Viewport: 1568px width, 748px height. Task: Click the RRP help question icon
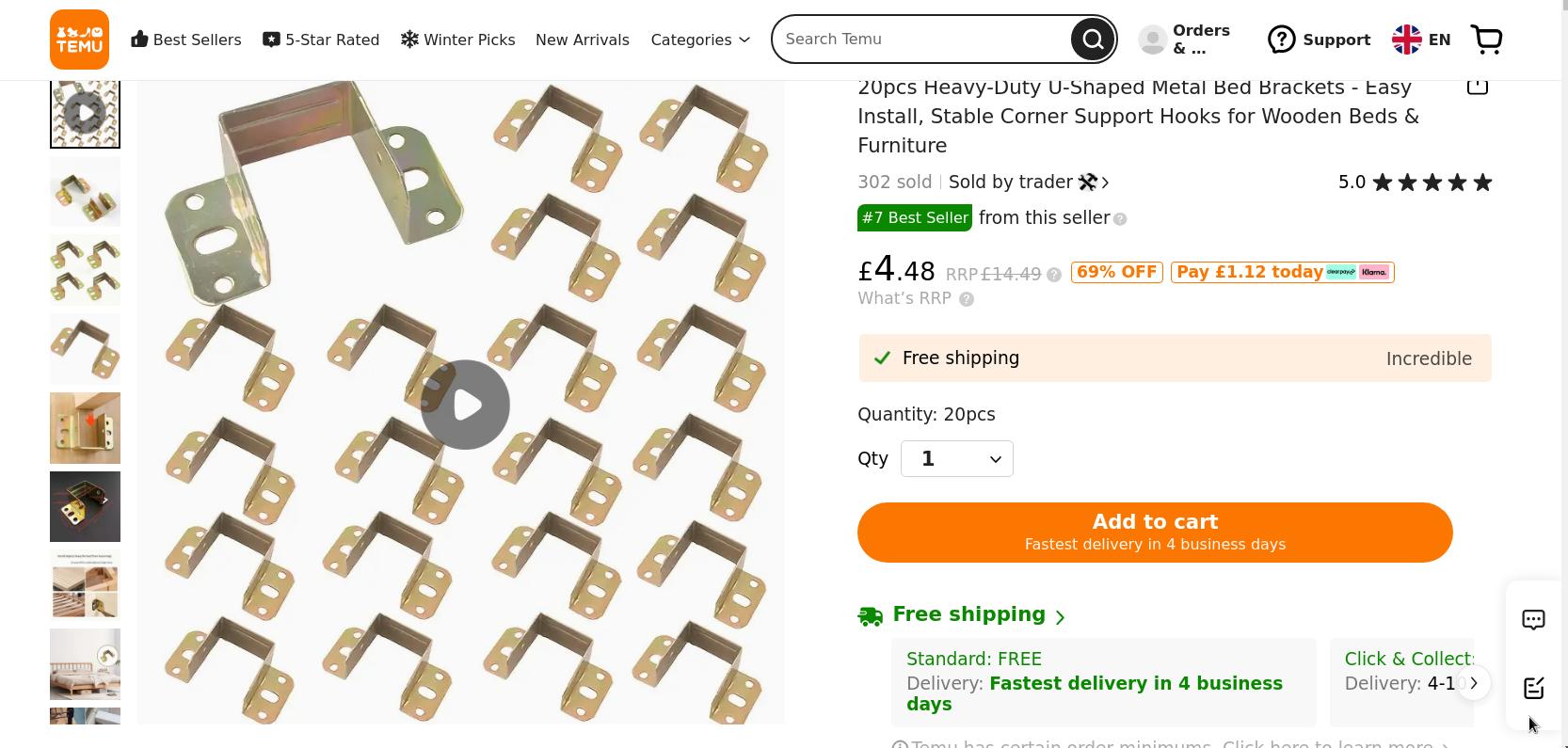(x=1054, y=275)
